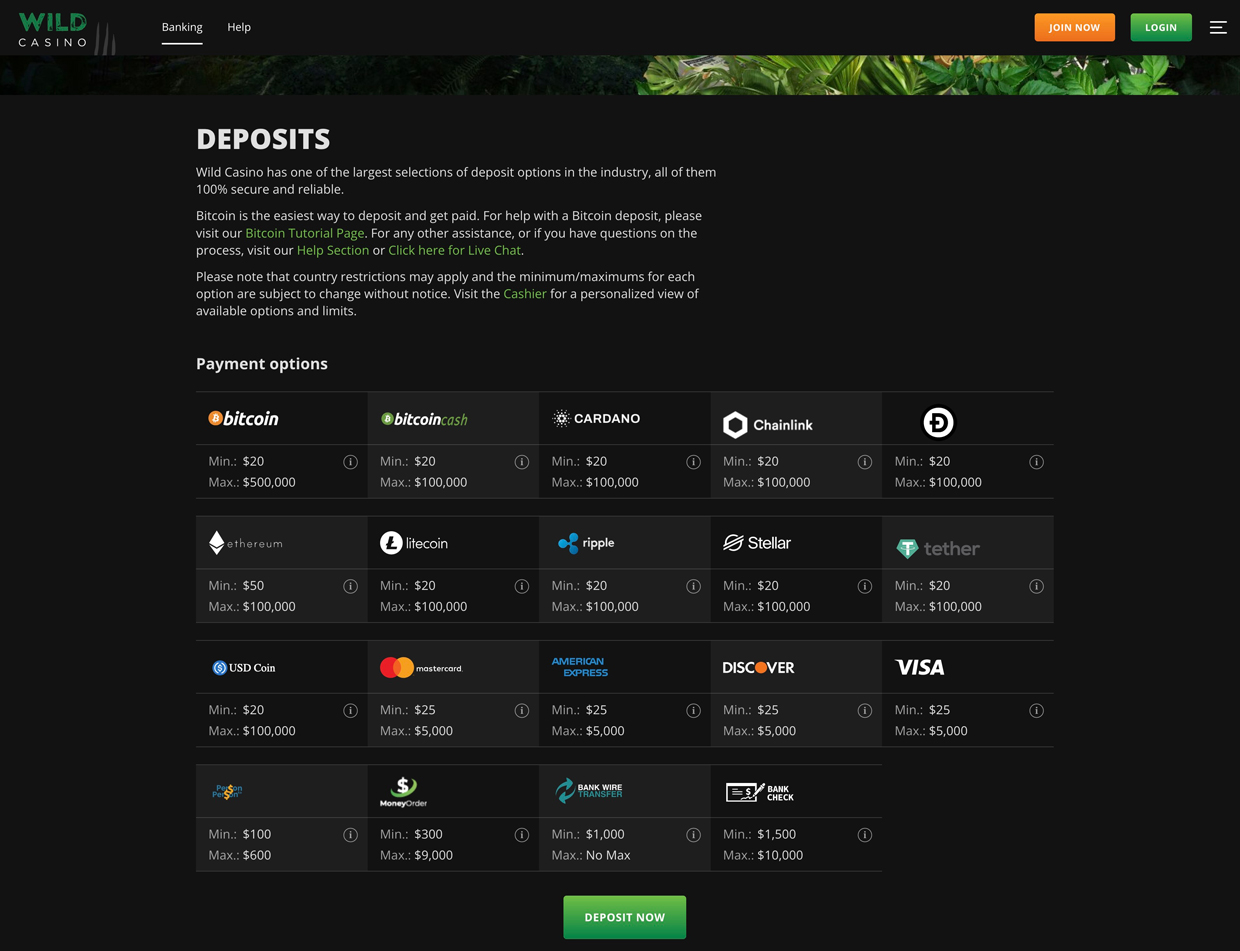The width and height of the screenshot is (1240, 951).
Task: Click the Litecoin logo
Action: tap(414, 543)
